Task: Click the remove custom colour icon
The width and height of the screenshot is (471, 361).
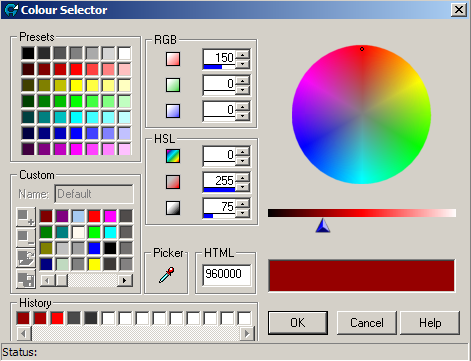Action: [26, 238]
